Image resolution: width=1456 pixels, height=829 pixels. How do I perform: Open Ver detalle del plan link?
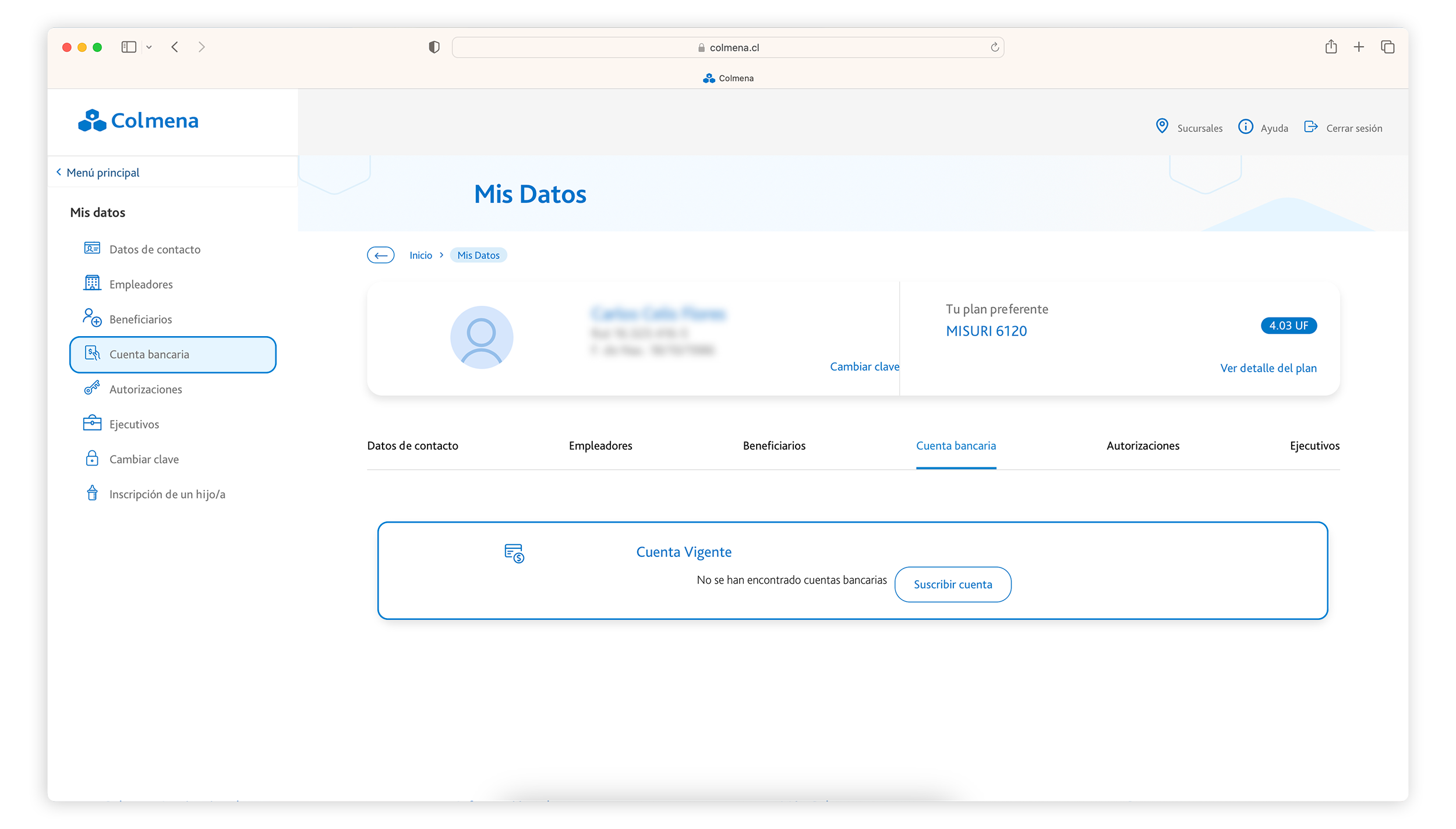pos(1268,368)
